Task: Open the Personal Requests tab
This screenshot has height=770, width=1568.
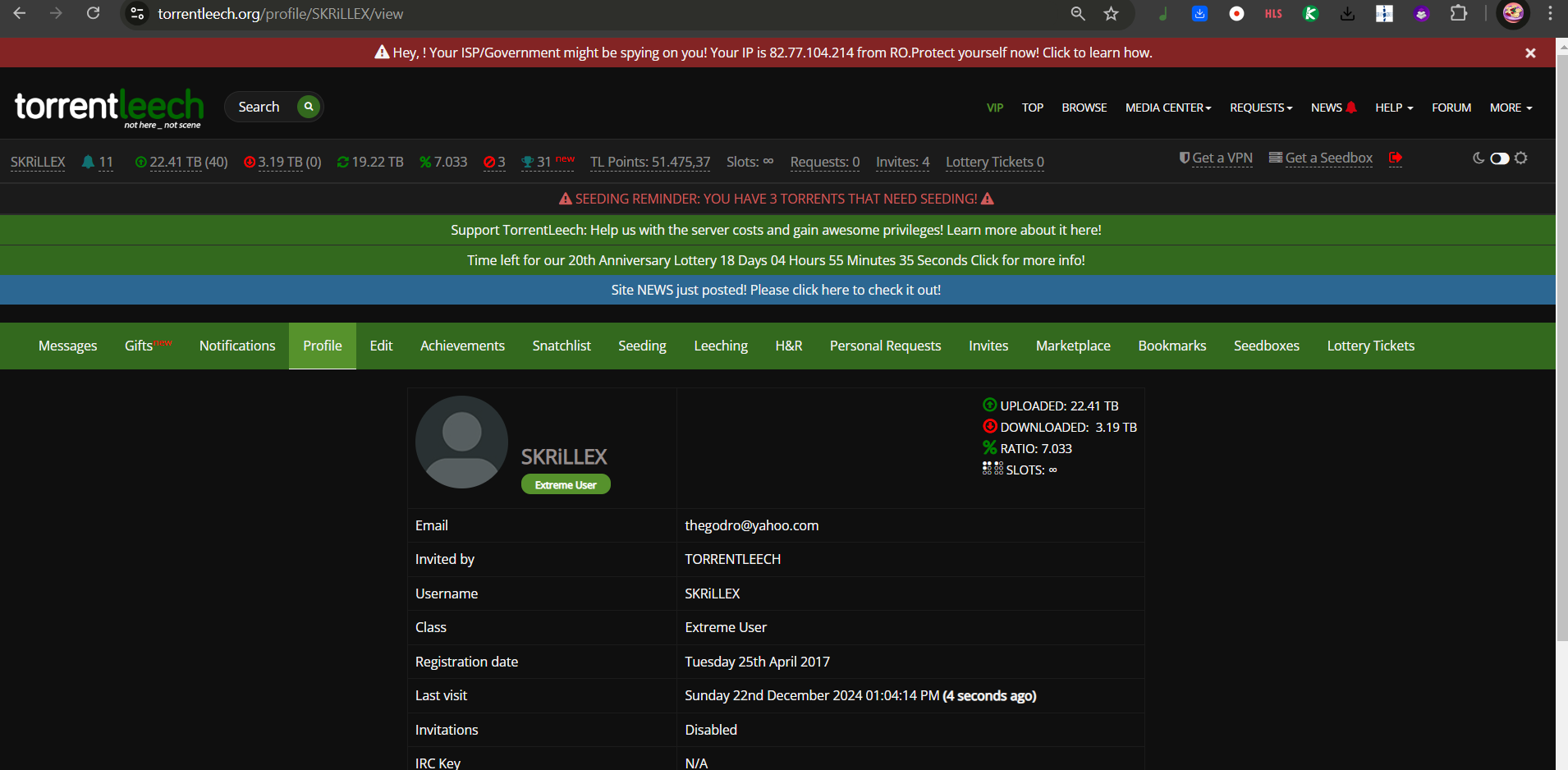Action: [x=885, y=346]
